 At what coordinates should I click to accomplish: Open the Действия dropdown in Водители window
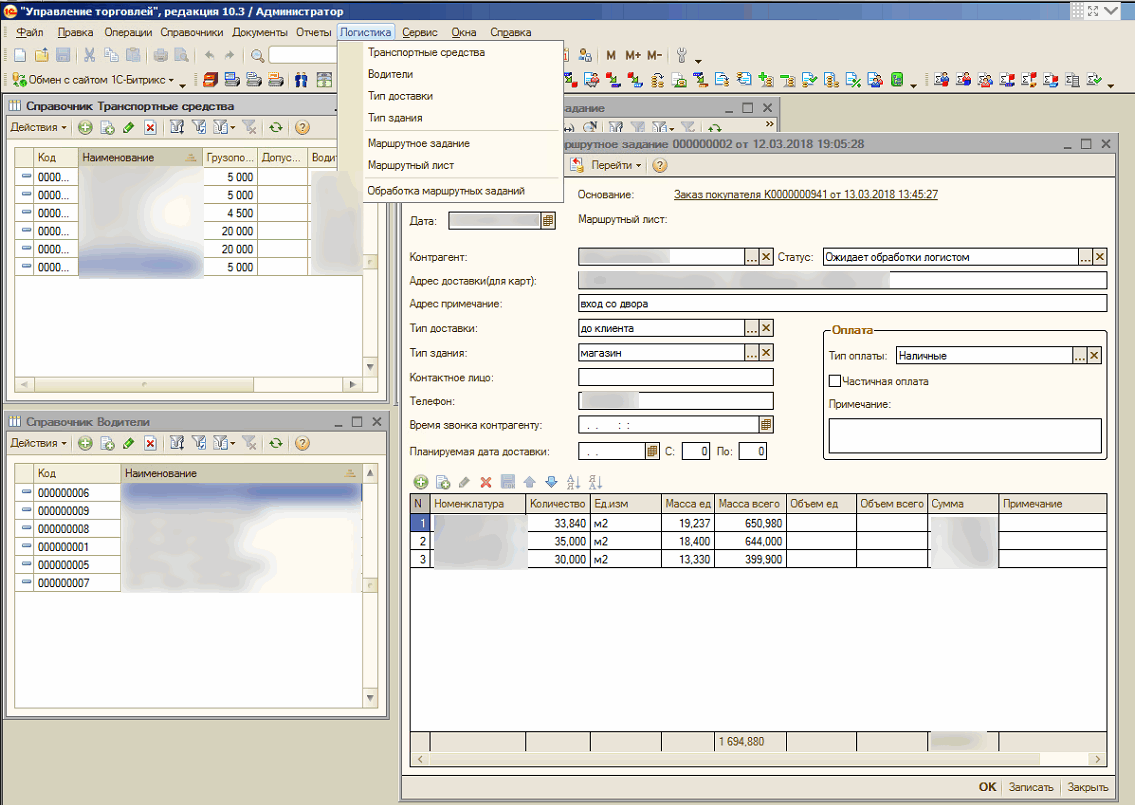click(38, 443)
